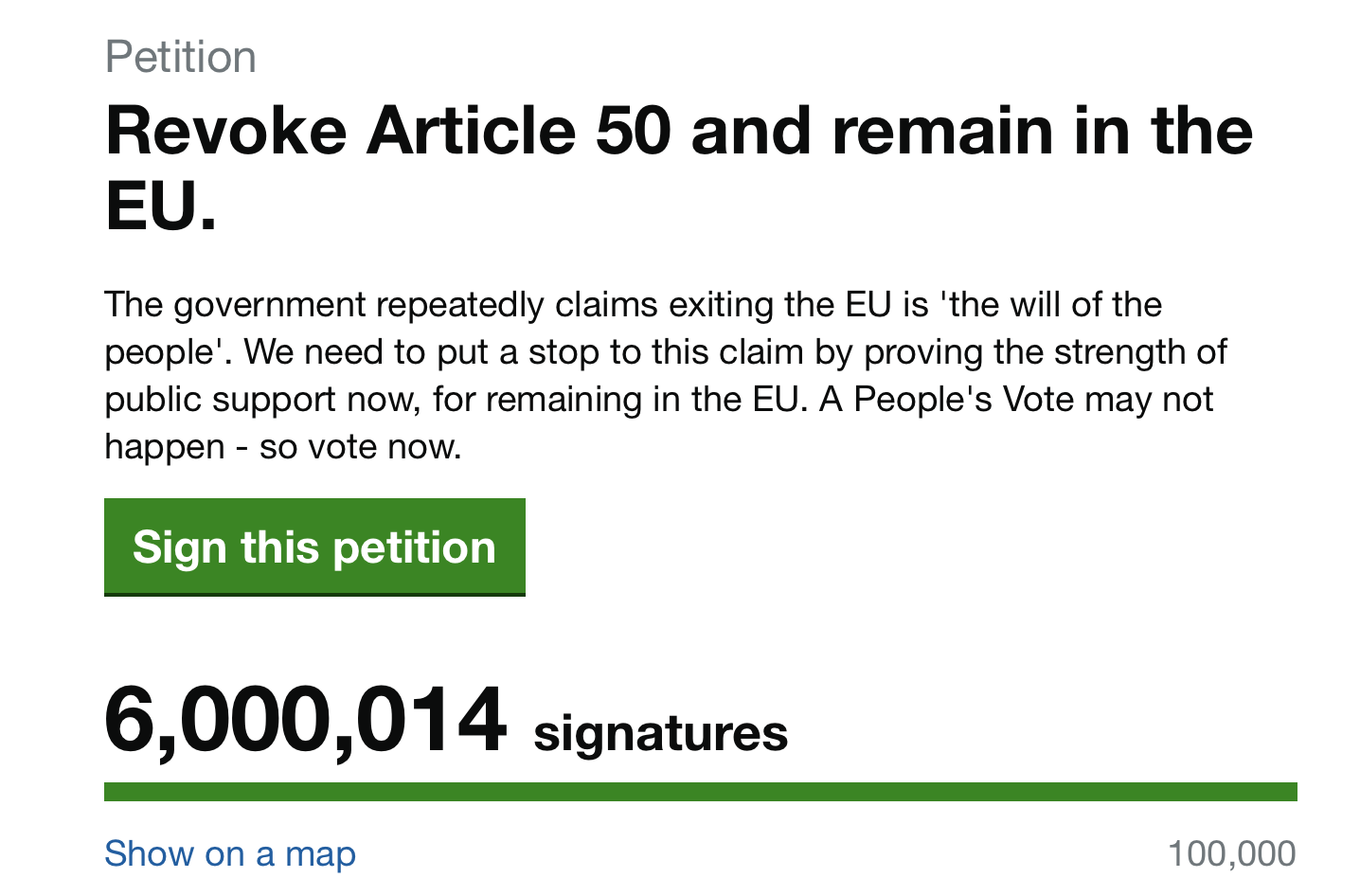Open the Show on a map link
Viewport: 1360px width, 896px height.
click(x=230, y=853)
